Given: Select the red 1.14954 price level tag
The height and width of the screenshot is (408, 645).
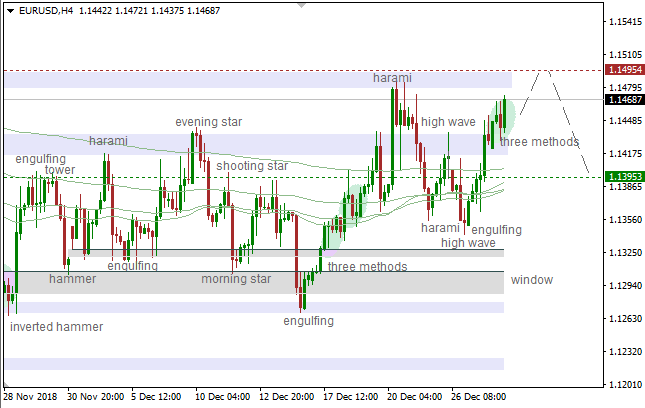Looking at the screenshot, I should (624, 70).
